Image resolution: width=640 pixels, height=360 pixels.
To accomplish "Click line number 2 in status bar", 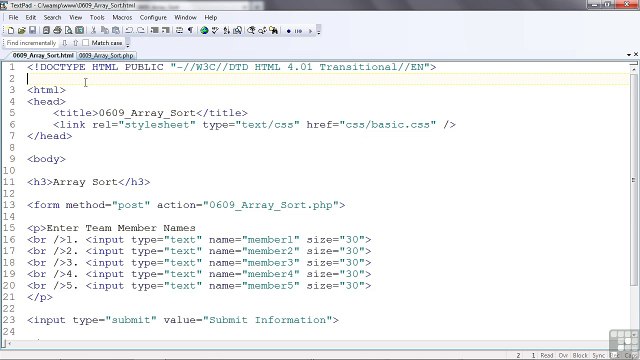I will (x=518, y=356).
